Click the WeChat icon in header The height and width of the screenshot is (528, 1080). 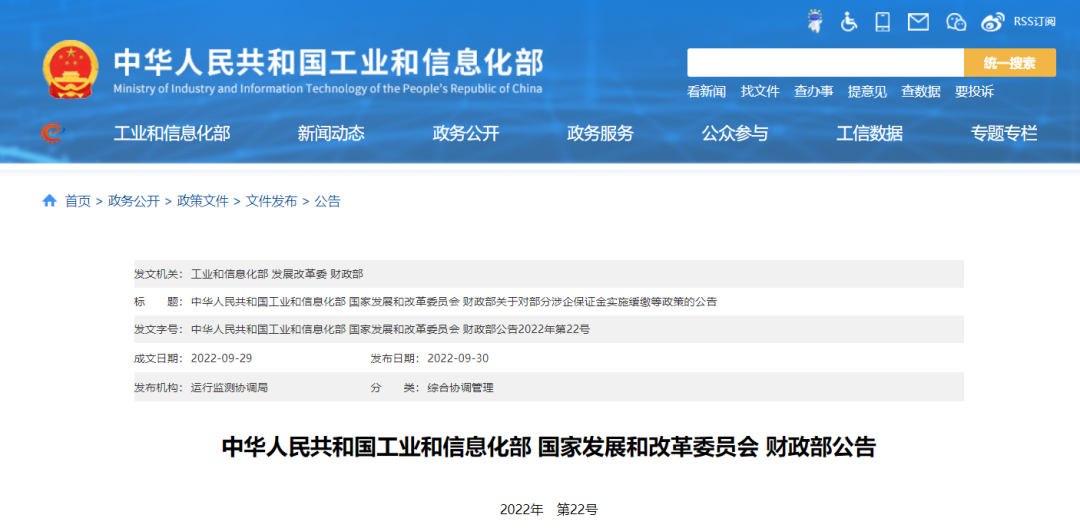956,21
